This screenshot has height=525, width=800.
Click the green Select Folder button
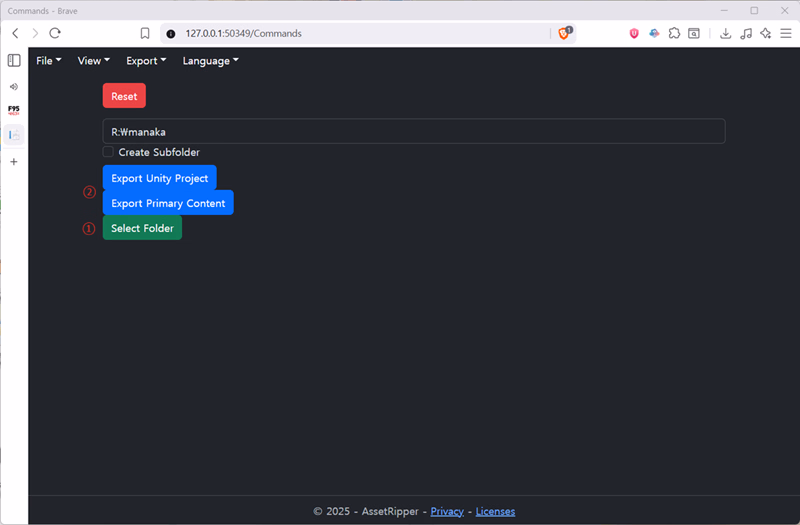point(142,228)
